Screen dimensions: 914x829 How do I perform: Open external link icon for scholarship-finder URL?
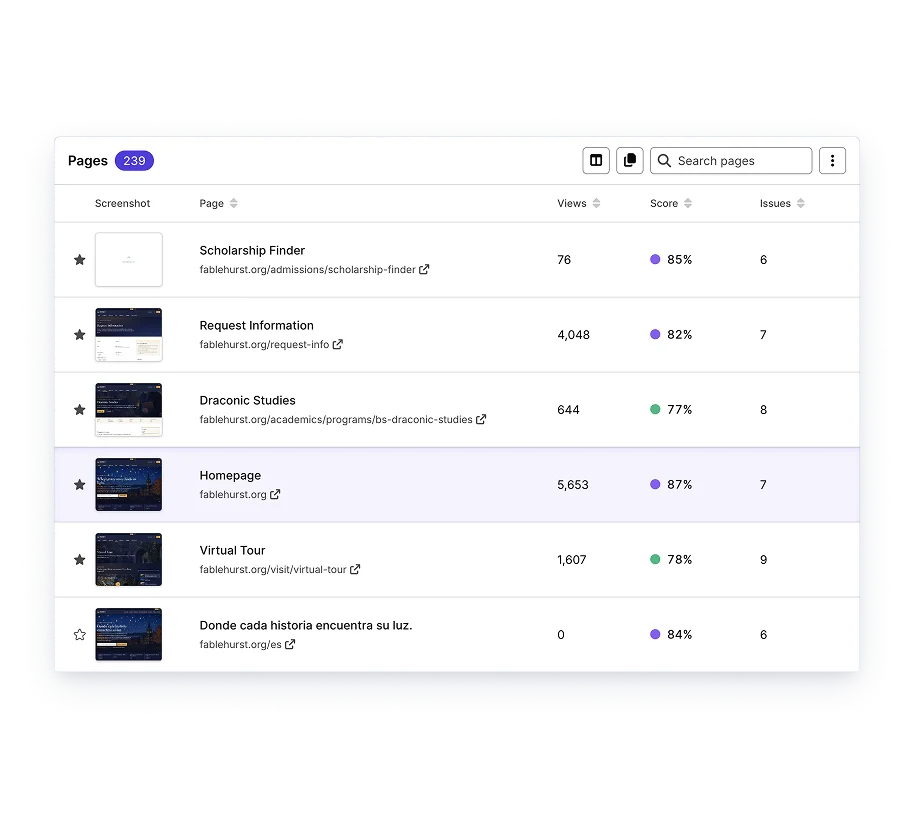424,269
